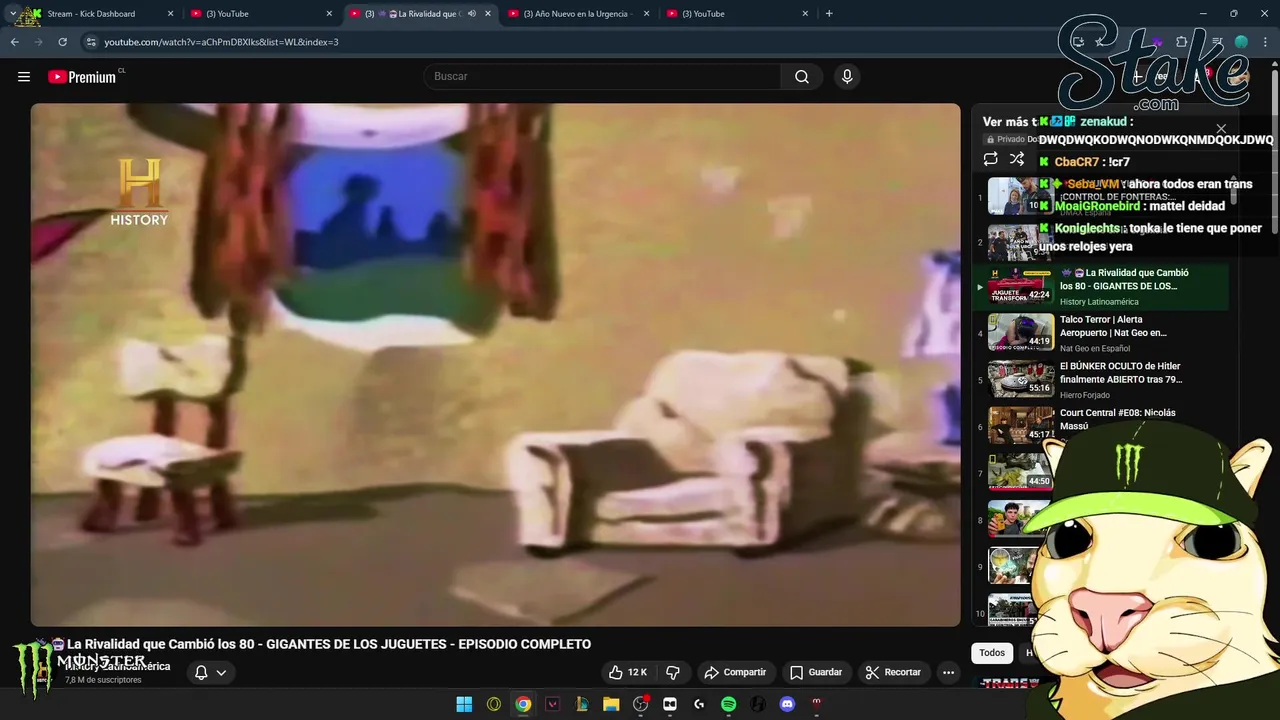Select currently playing La Rivalidad playlist item

pos(1101,287)
